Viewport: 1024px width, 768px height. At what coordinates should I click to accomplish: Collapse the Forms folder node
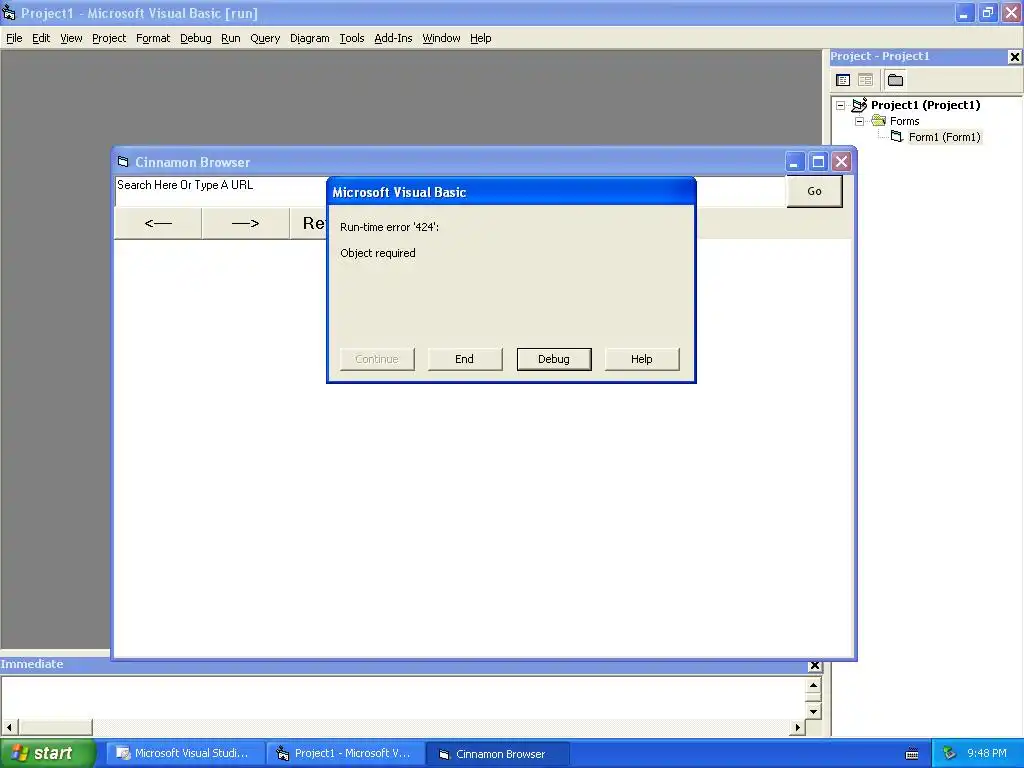coord(859,121)
